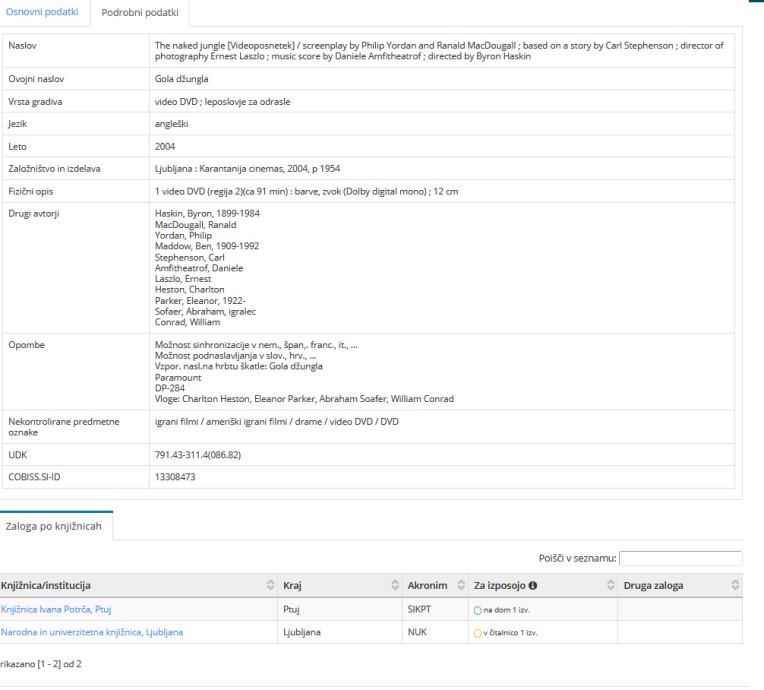Select the COBISS.SI-ID value 13308473
Viewport: 764px width, 690px height.
click(x=175, y=477)
